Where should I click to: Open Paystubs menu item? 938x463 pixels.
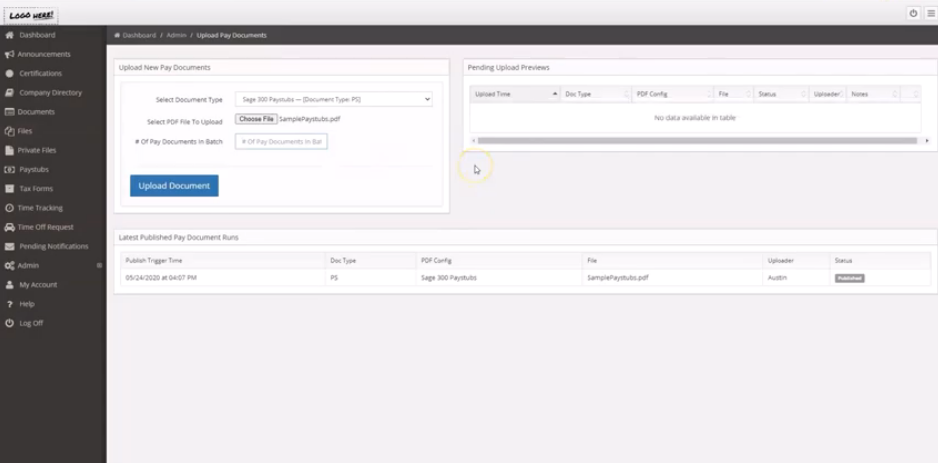point(34,169)
